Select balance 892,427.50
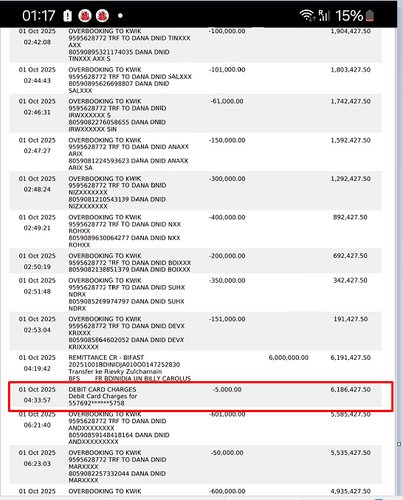Viewport: 403px width, 500px height. point(350,217)
